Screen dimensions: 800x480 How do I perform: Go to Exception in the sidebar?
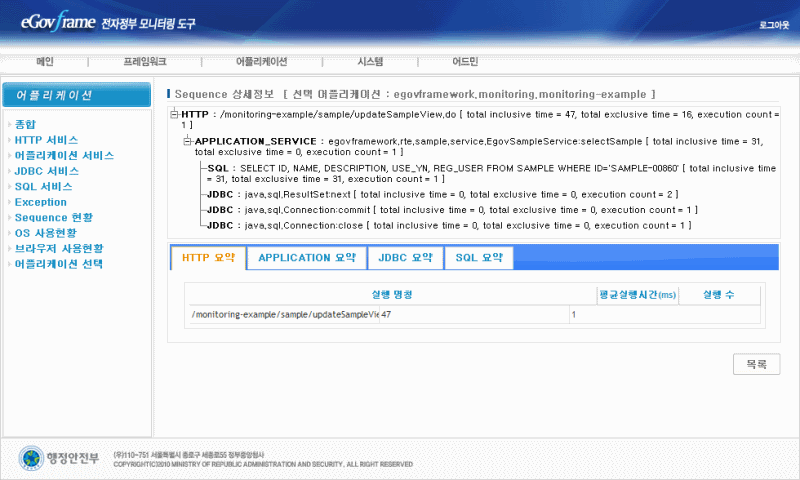pyautogui.click(x=40, y=202)
